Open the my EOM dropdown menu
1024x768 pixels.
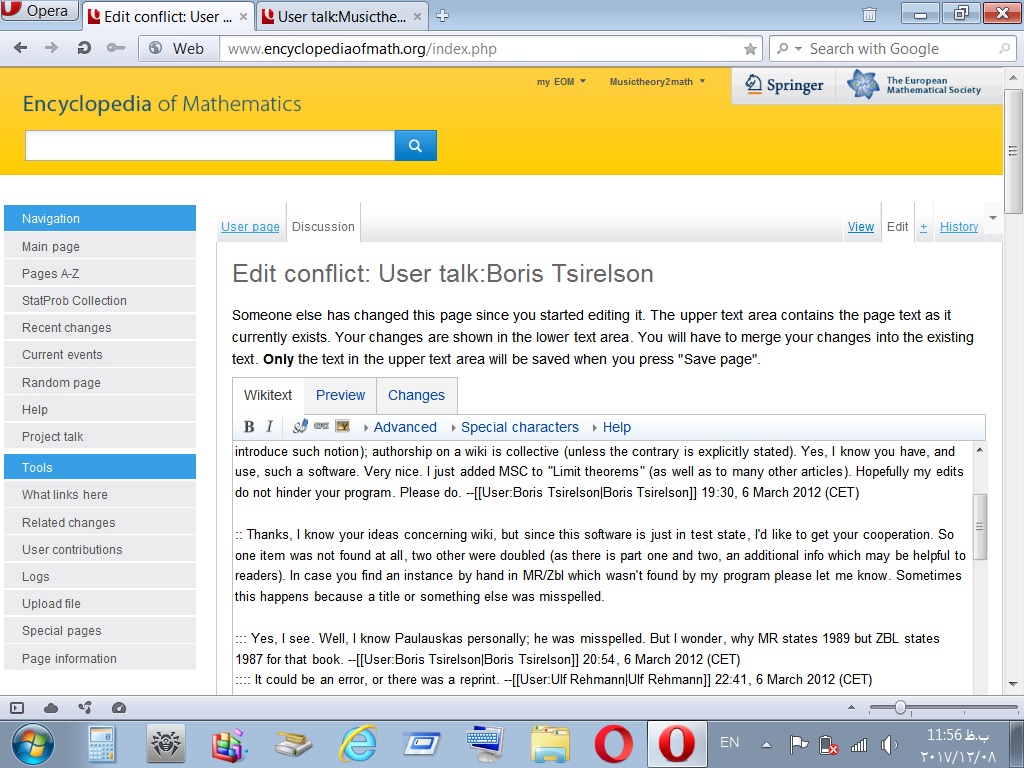(x=561, y=82)
